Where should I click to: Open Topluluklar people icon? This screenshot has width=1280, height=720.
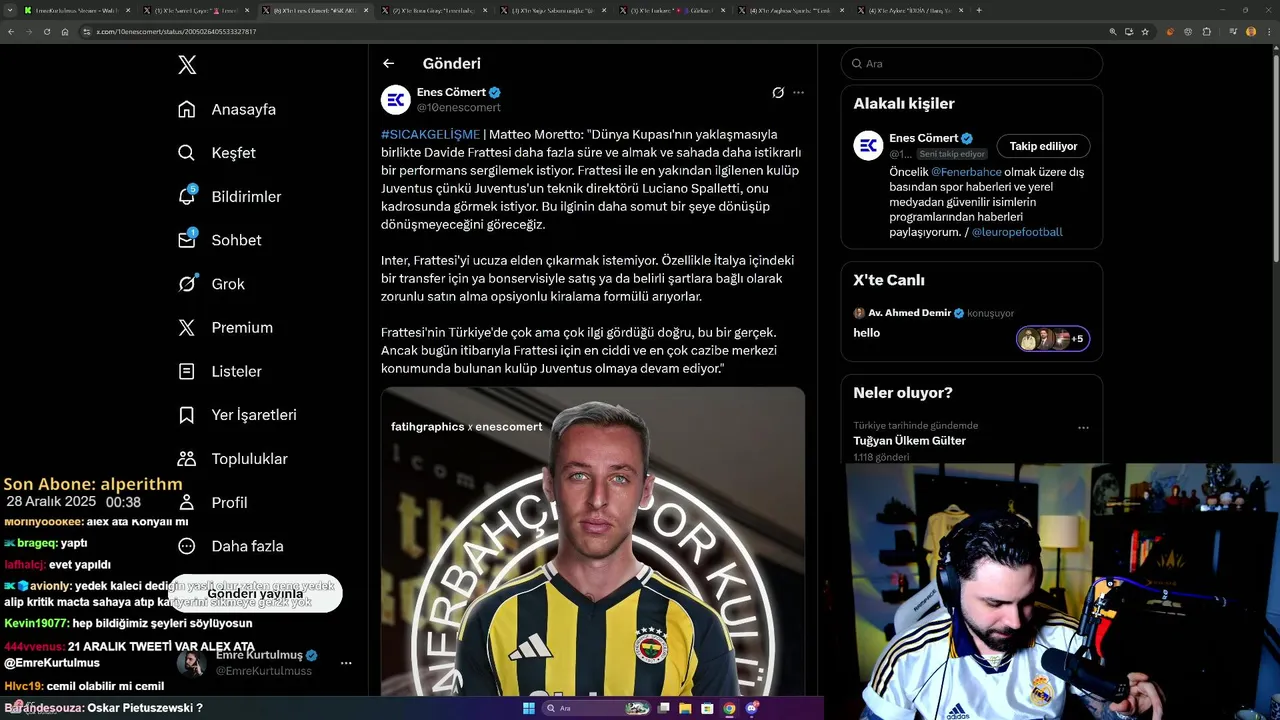coord(187,458)
